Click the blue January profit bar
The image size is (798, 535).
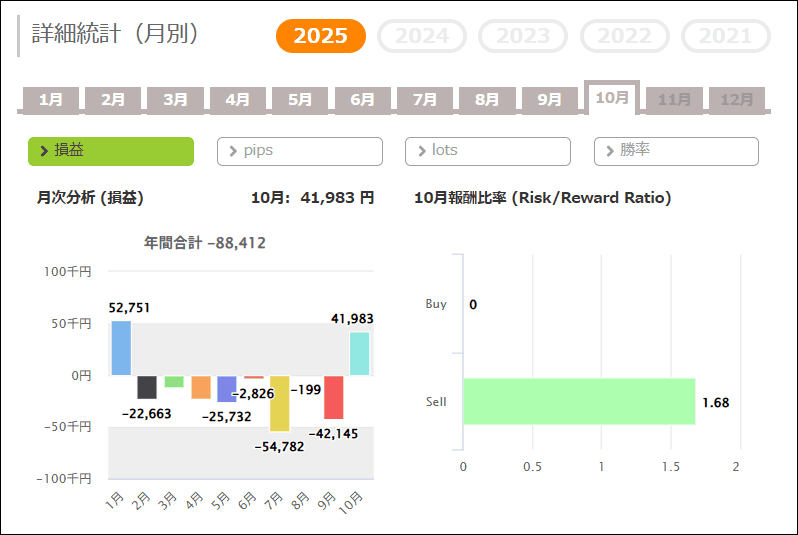[x=121, y=348]
